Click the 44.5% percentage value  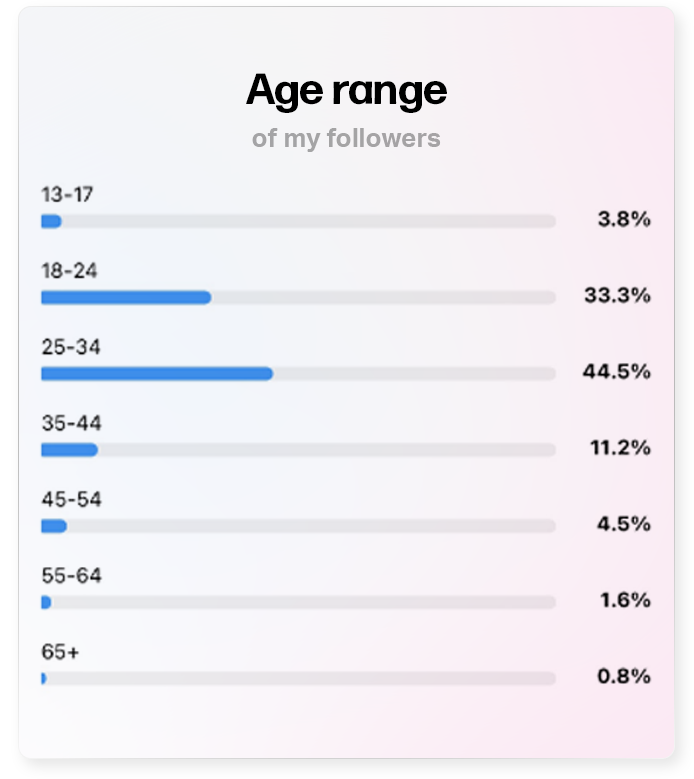coord(617,371)
